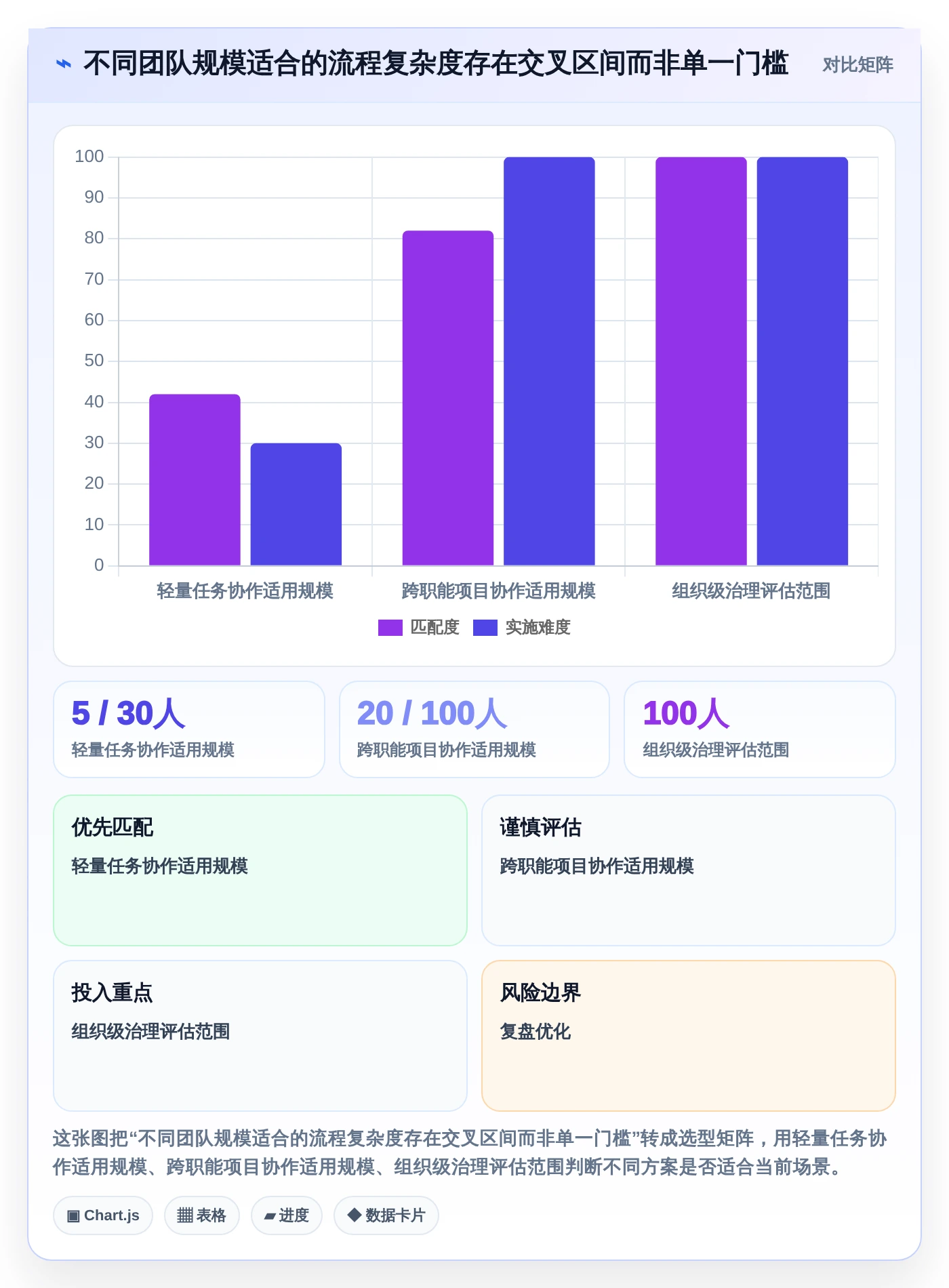Screen dimensions: 949x1288
Task: Click the 数据卡片 tag chip
Action: pos(386,1215)
